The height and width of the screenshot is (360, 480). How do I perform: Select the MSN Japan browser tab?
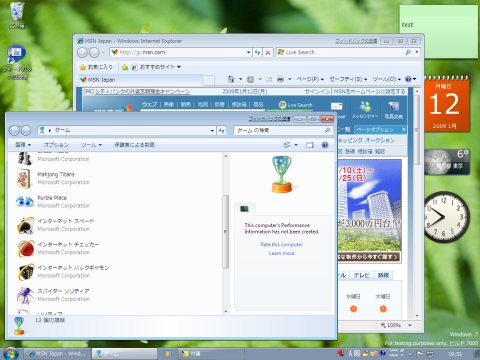(140, 80)
